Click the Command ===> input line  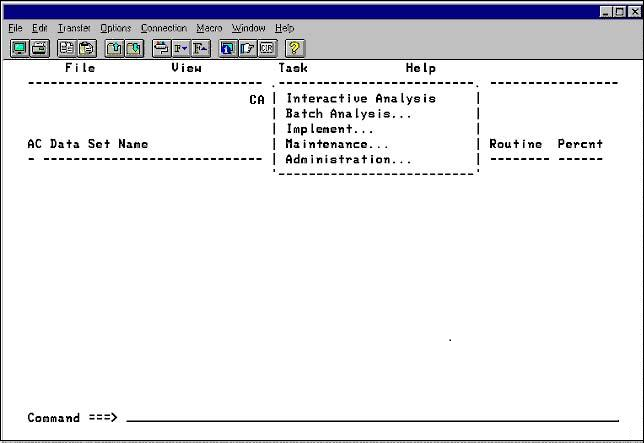pyautogui.click(x=373, y=418)
